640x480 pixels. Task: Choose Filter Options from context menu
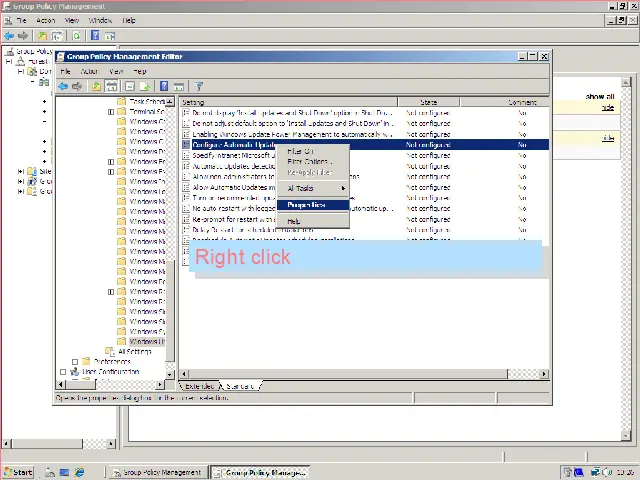pos(313,162)
